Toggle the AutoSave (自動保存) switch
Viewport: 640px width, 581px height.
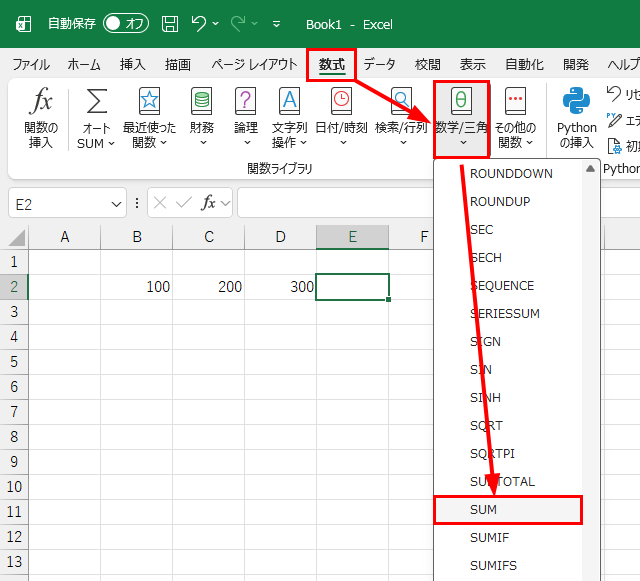pyautogui.click(x=126, y=24)
